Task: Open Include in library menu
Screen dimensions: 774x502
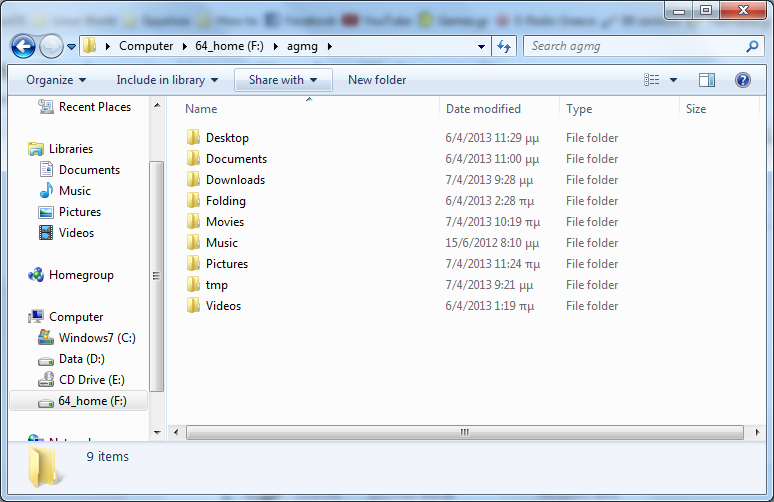Action: pos(167,80)
